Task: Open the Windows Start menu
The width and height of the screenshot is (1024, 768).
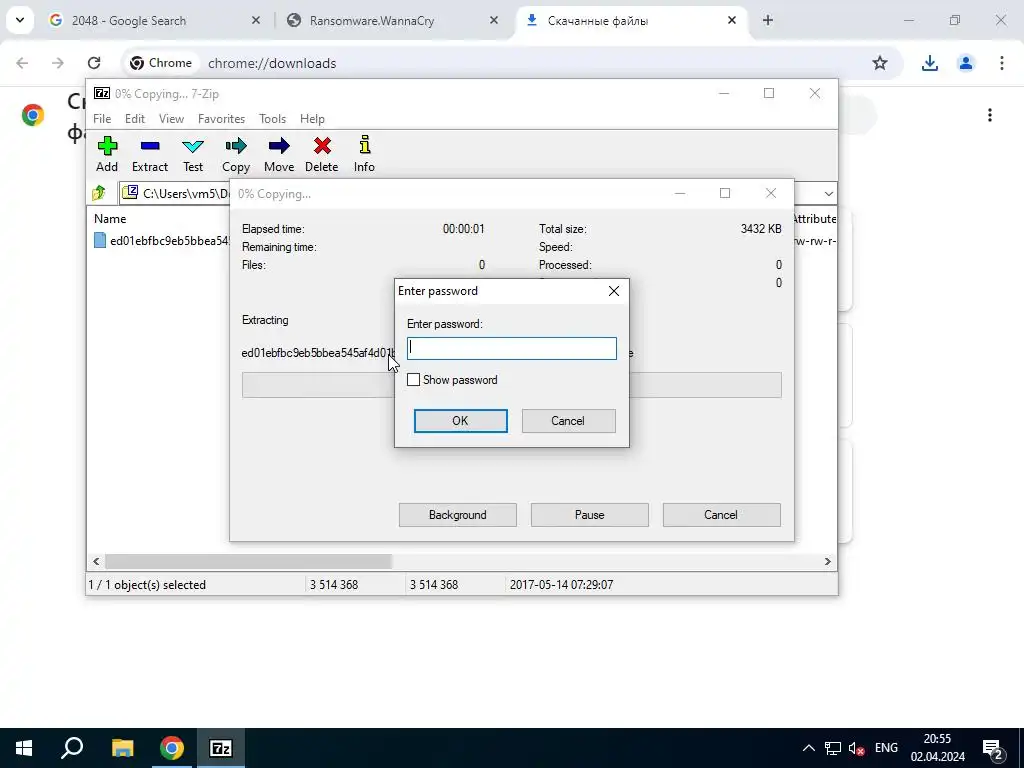Action: 24,748
